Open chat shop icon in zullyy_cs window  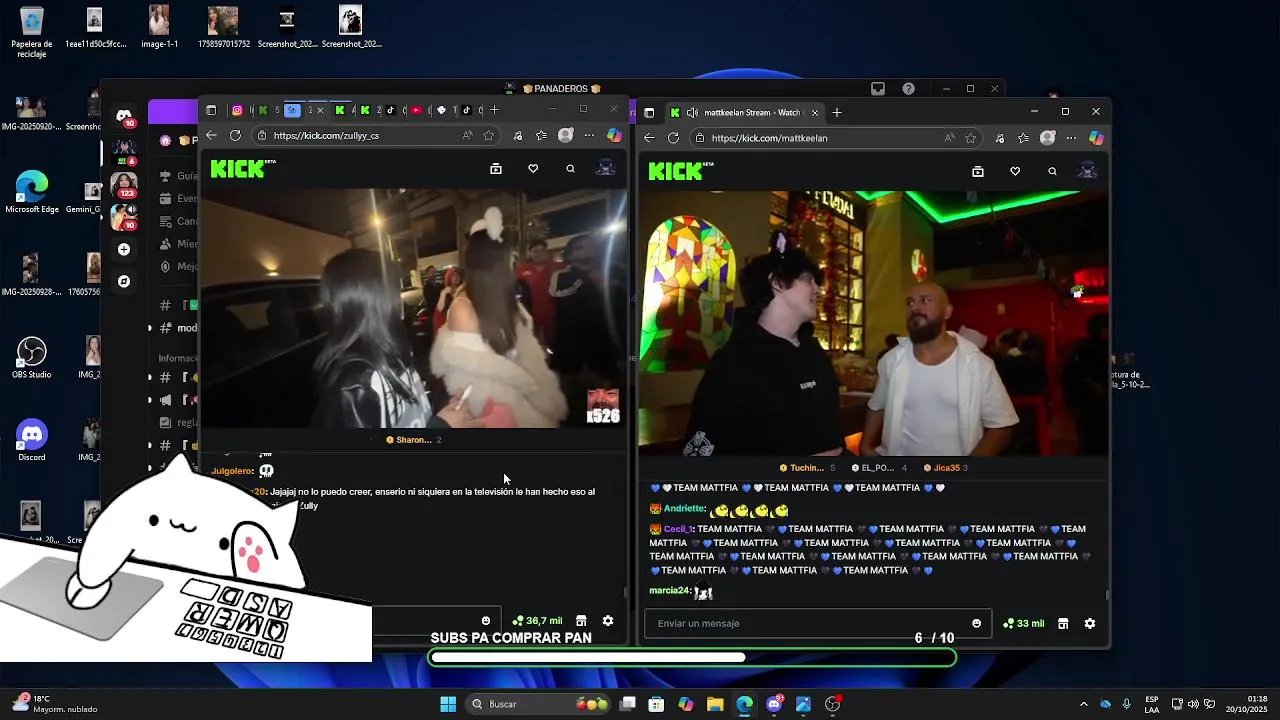(581, 621)
